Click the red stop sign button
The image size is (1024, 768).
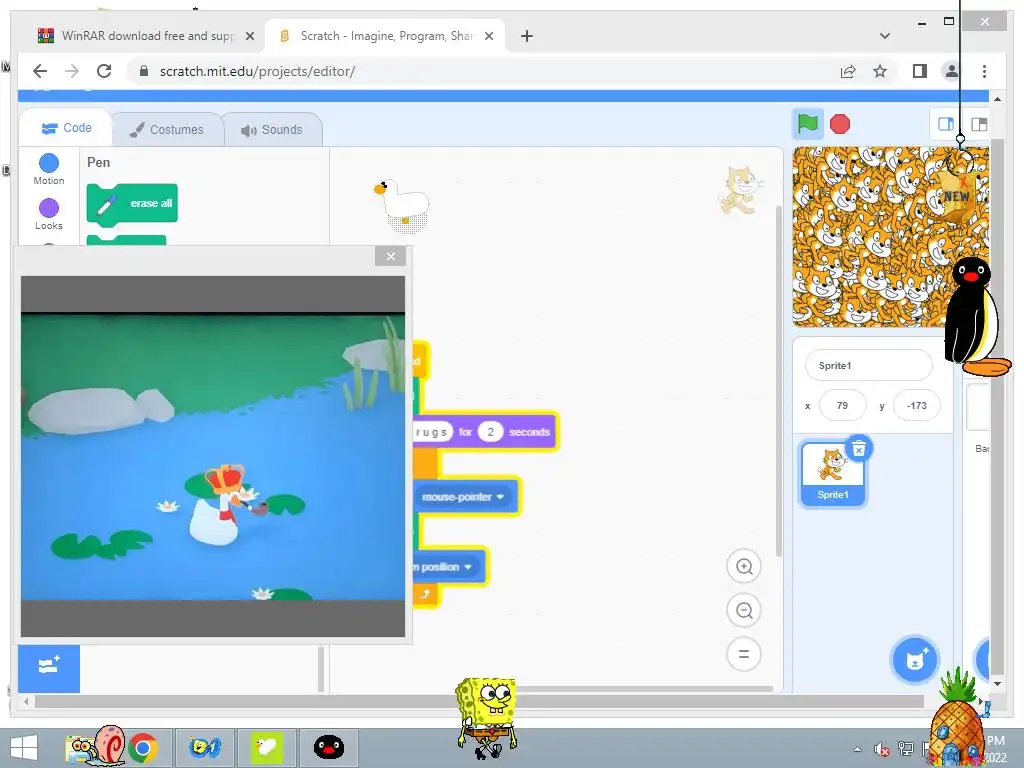pyautogui.click(x=840, y=123)
